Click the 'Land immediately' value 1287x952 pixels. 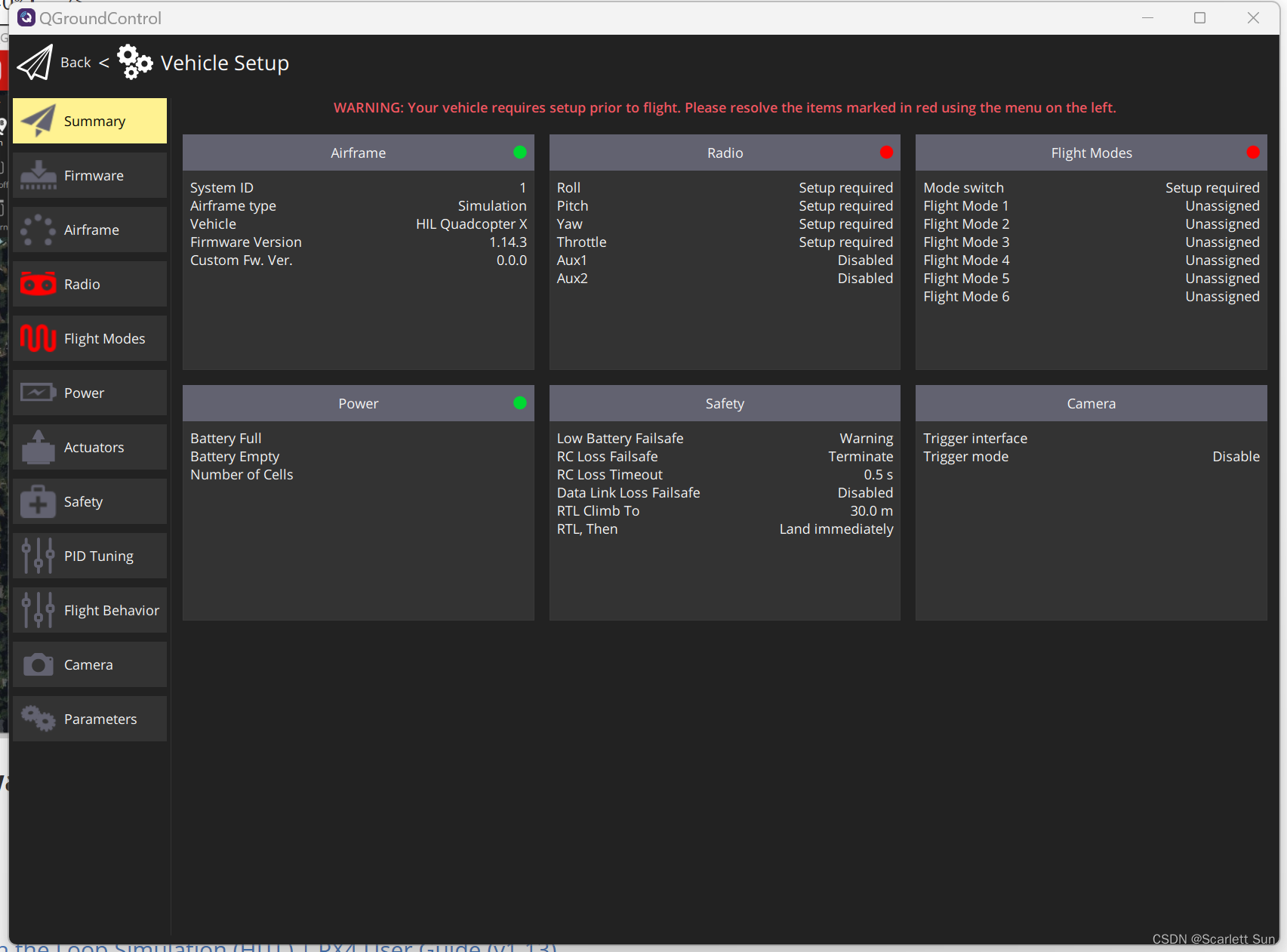(836, 529)
